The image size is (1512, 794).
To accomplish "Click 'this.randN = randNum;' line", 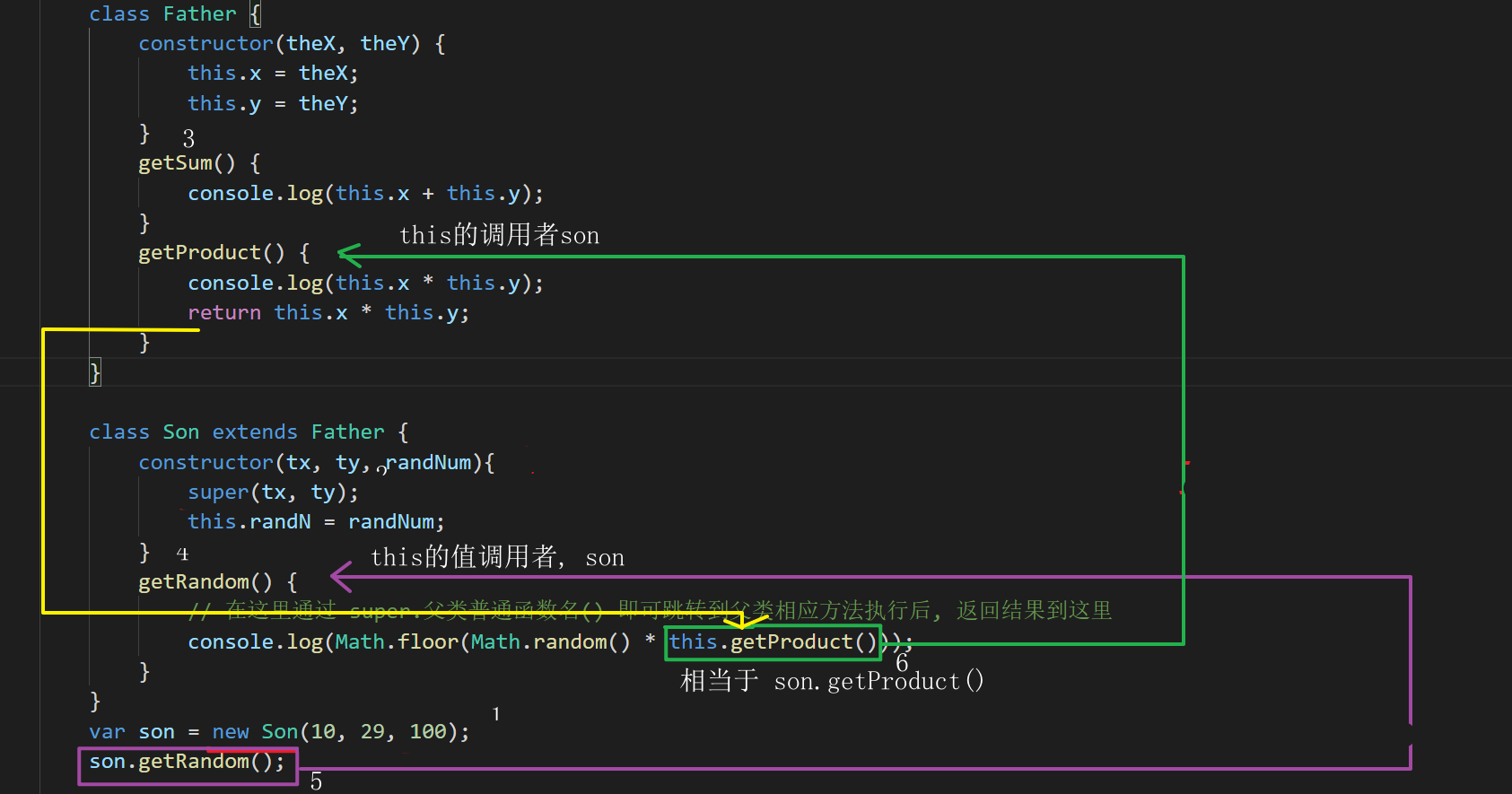I will click(x=316, y=522).
